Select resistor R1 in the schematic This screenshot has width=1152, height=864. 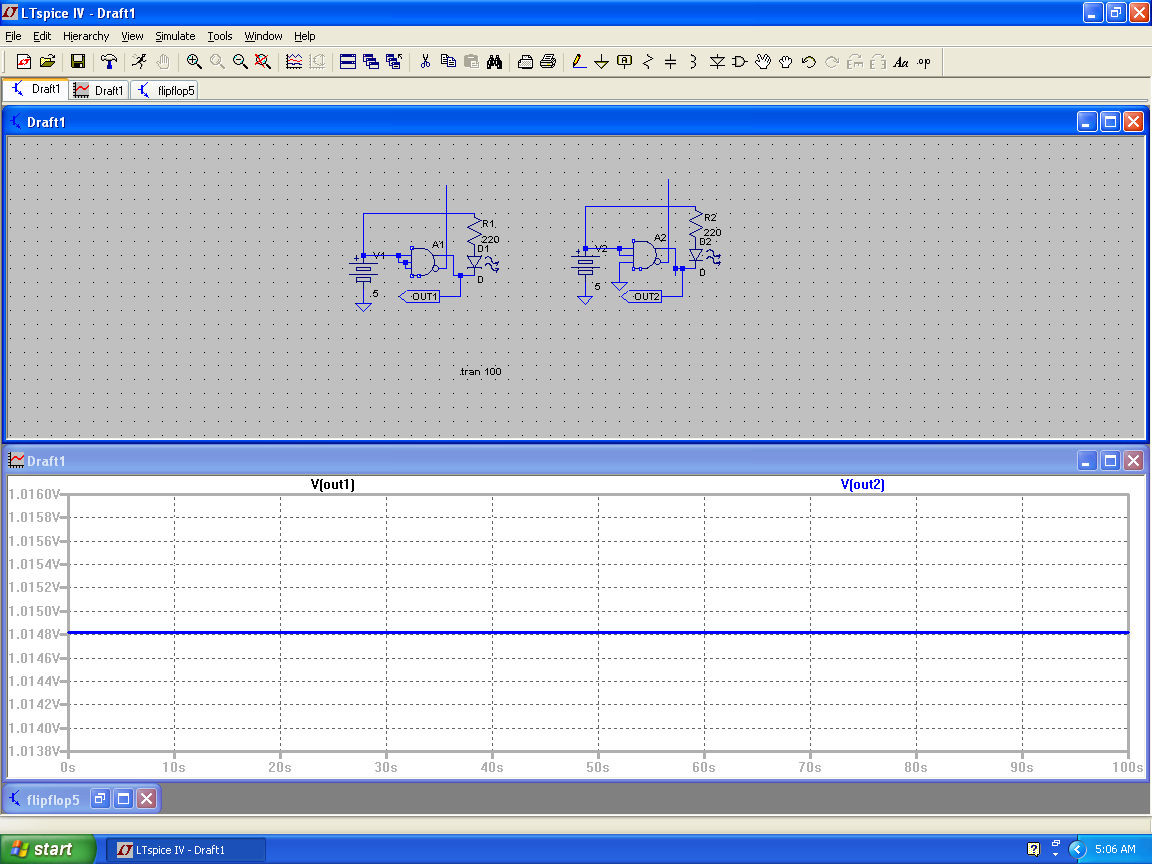click(475, 230)
